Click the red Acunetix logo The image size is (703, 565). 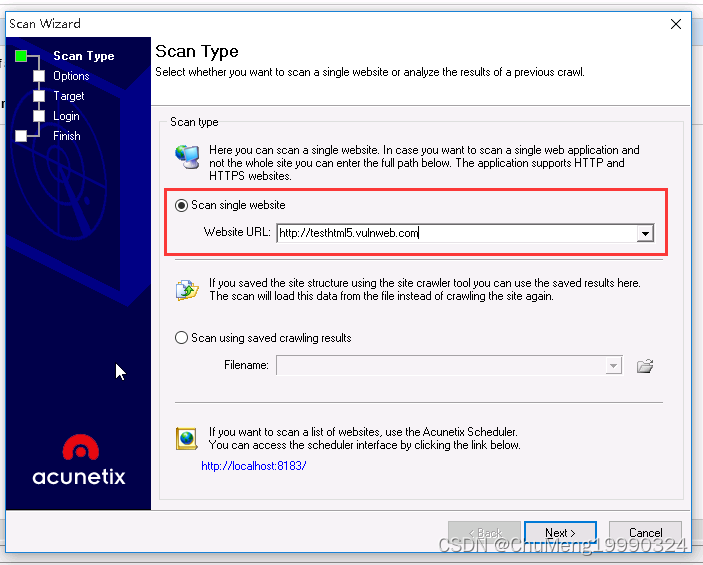[x=80, y=447]
